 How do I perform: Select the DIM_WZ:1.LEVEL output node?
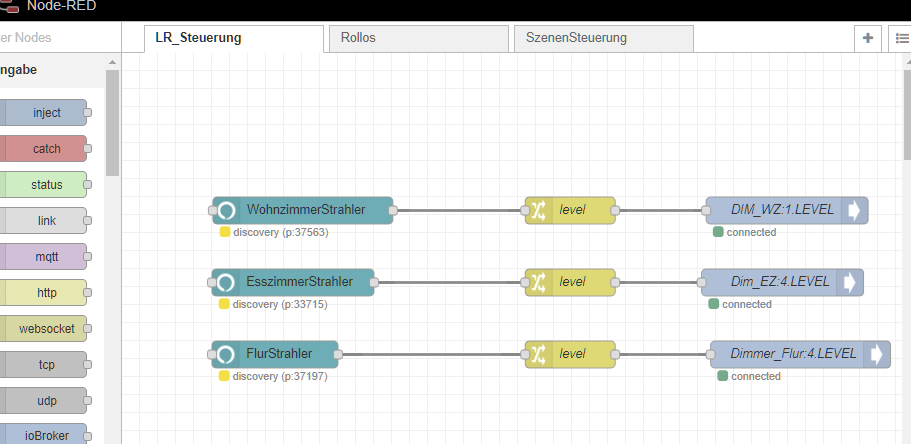[x=787, y=210]
